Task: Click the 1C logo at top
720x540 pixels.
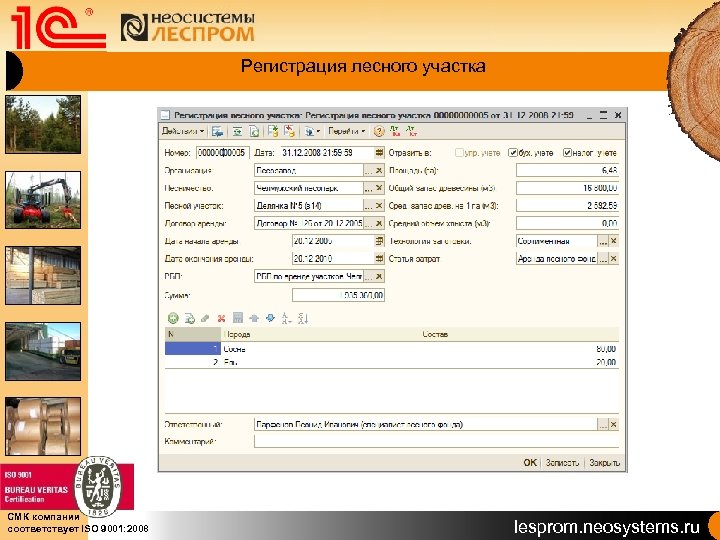Action: click(x=59, y=28)
